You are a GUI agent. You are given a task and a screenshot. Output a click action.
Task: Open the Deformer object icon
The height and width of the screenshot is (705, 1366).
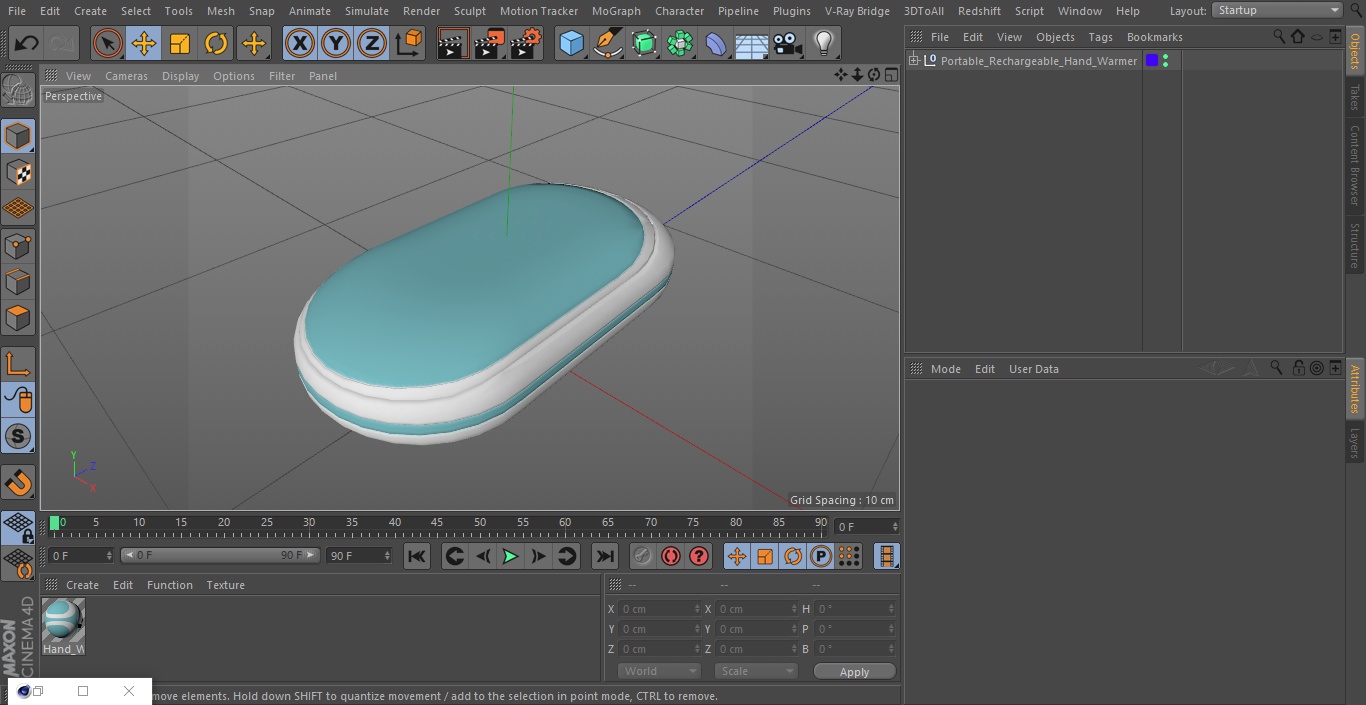pos(716,44)
